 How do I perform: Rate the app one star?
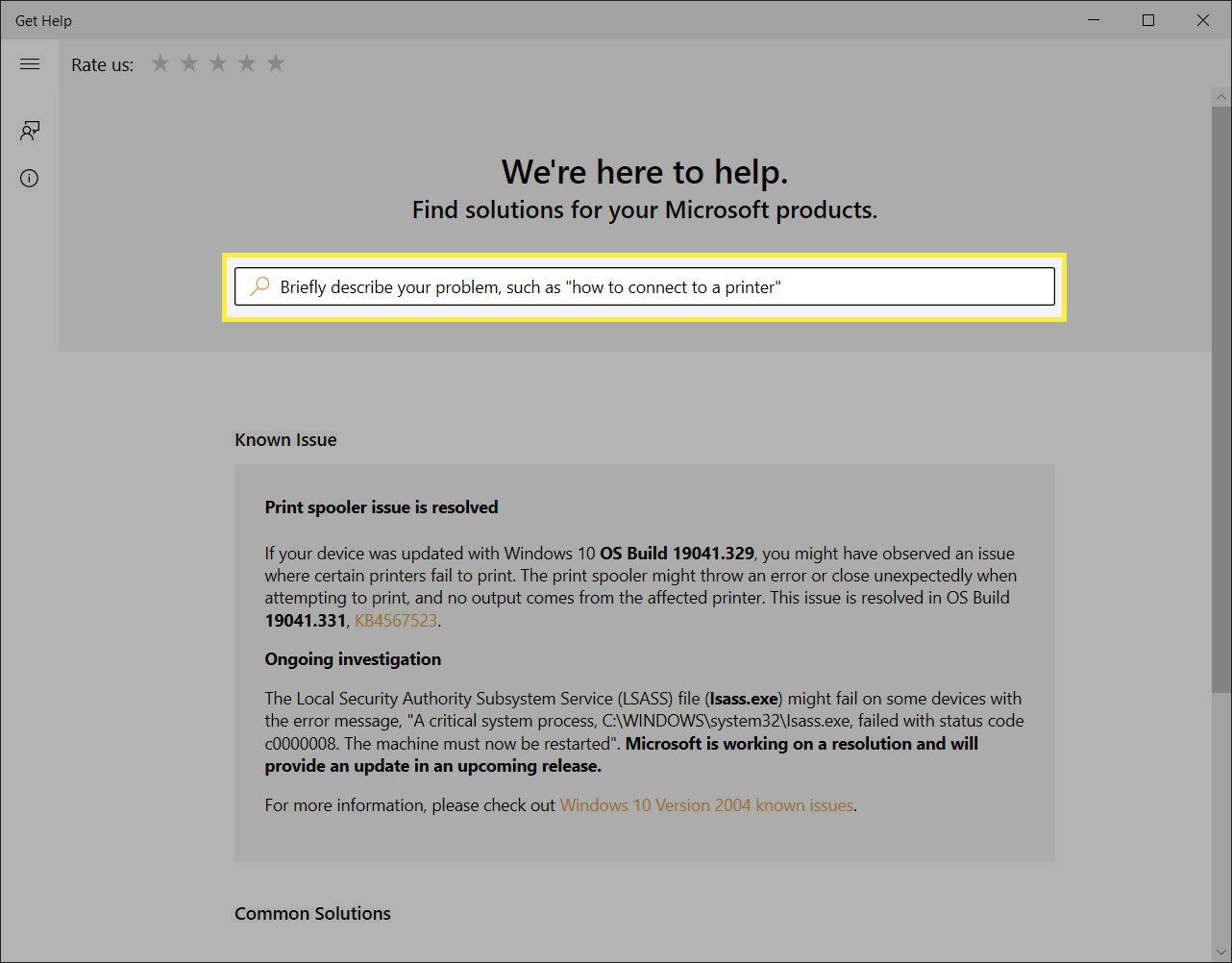(160, 63)
